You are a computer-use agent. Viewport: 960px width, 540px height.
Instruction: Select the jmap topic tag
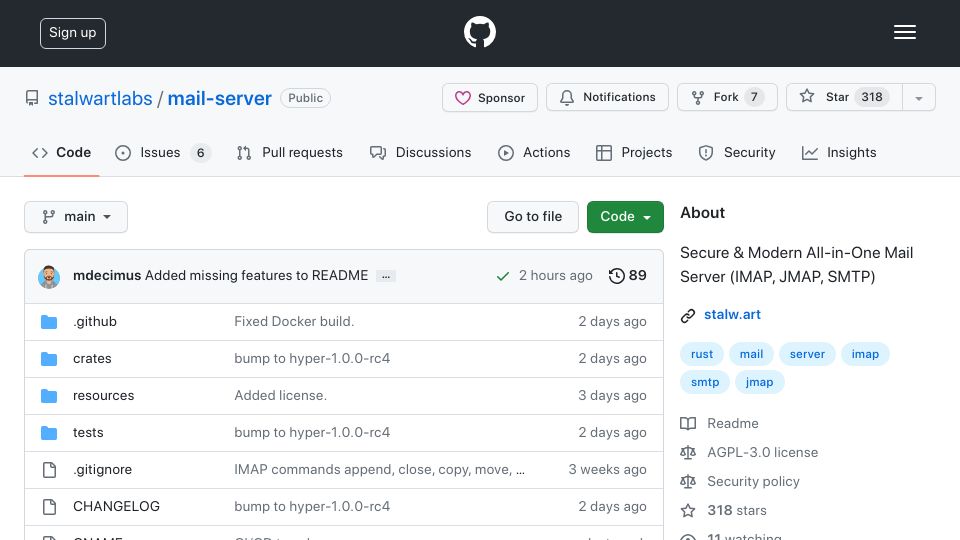tap(759, 382)
